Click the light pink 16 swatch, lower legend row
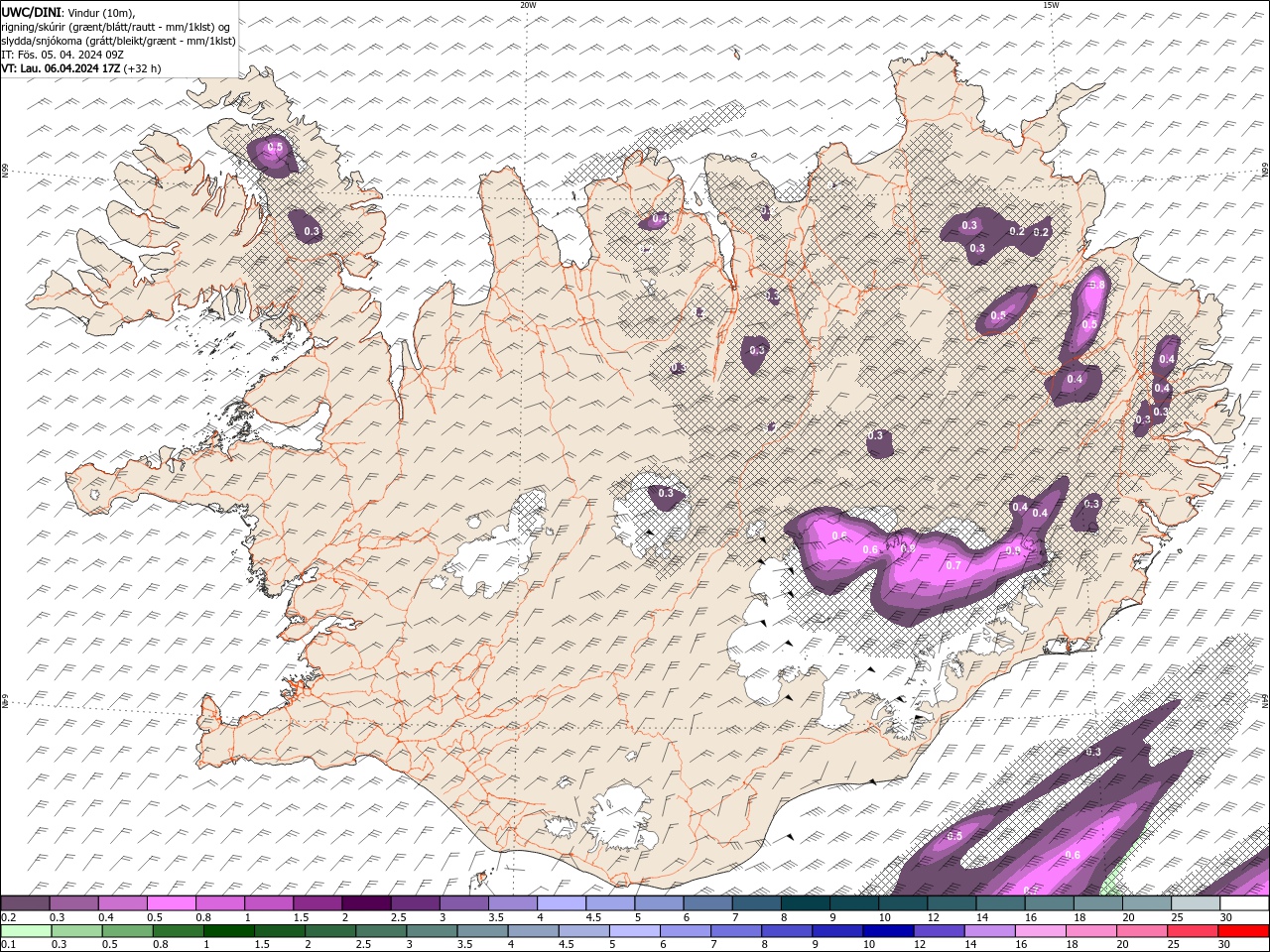This screenshot has width=1270, height=952. pyautogui.click(x=1040, y=931)
